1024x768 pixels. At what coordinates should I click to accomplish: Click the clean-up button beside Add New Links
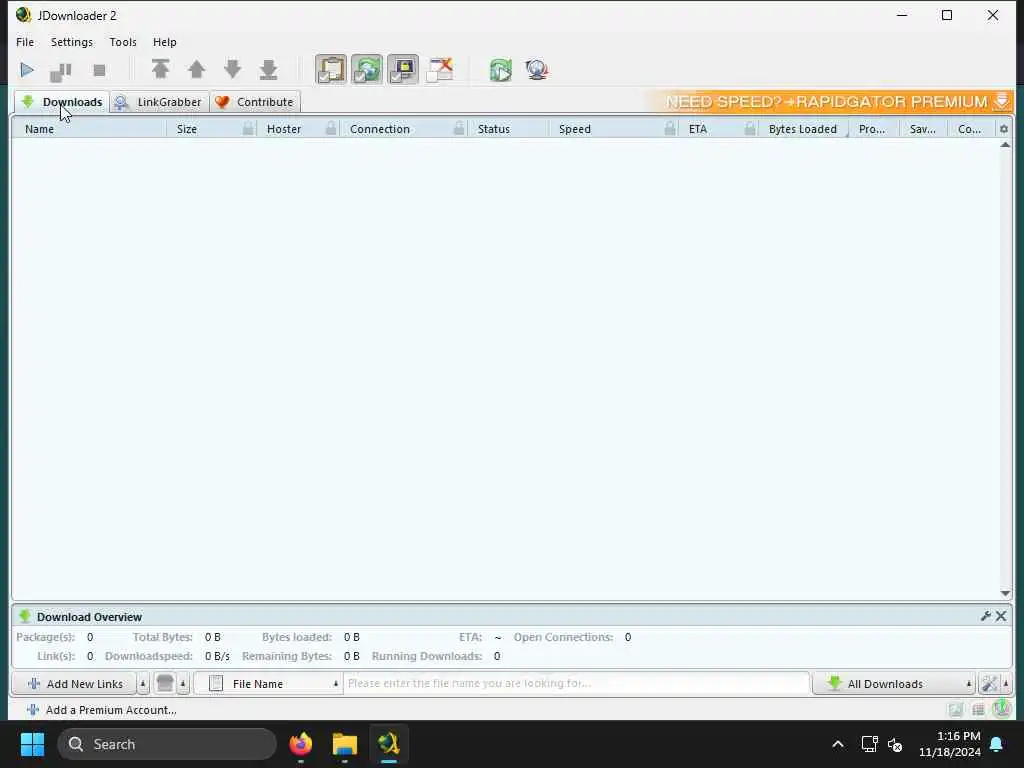[x=165, y=684]
